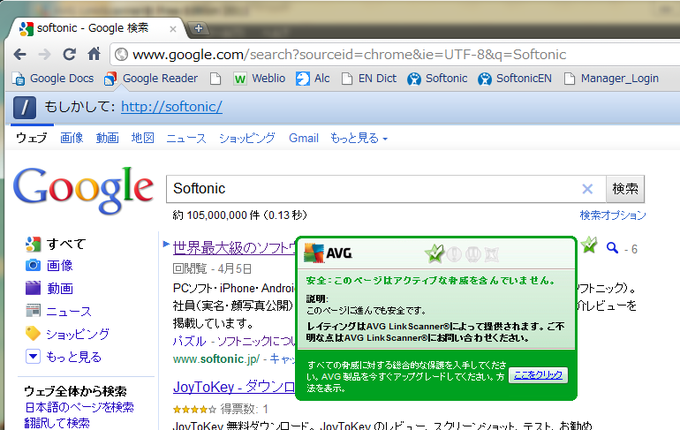Expand もっと見る arrow in sidebar
The height and width of the screenshot is (430, 680).
(x=33, y=356)
